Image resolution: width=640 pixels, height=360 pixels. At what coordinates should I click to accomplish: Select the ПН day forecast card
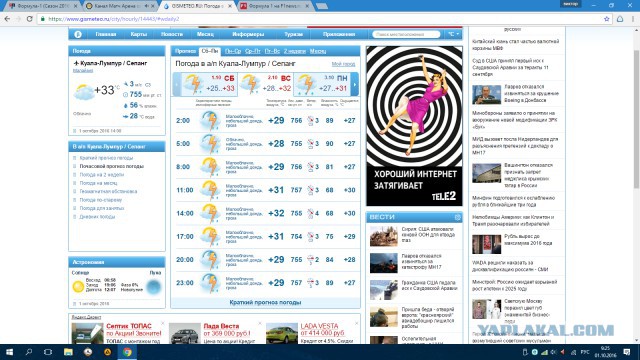pos(322,84)
